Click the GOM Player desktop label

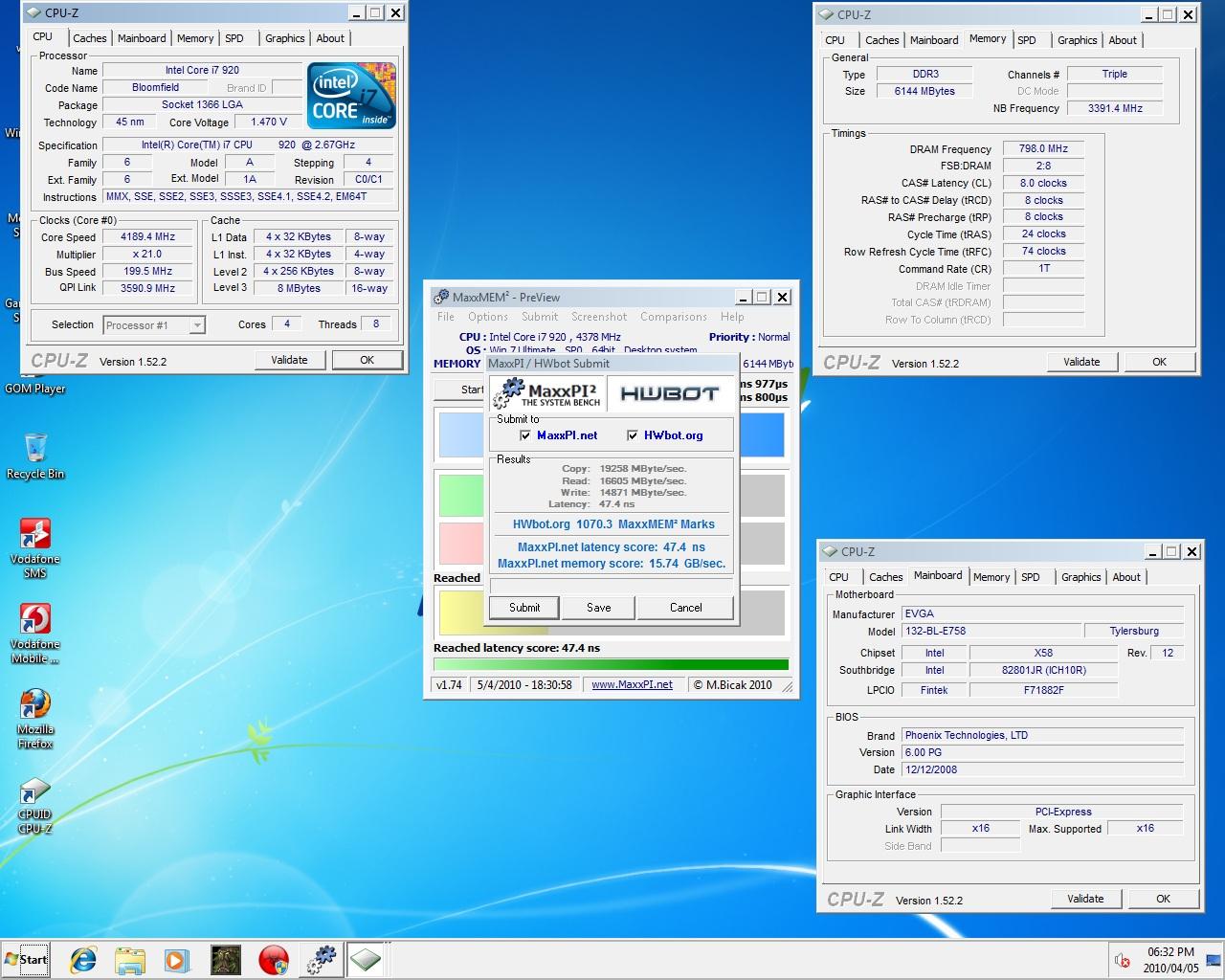pos(35,389)
